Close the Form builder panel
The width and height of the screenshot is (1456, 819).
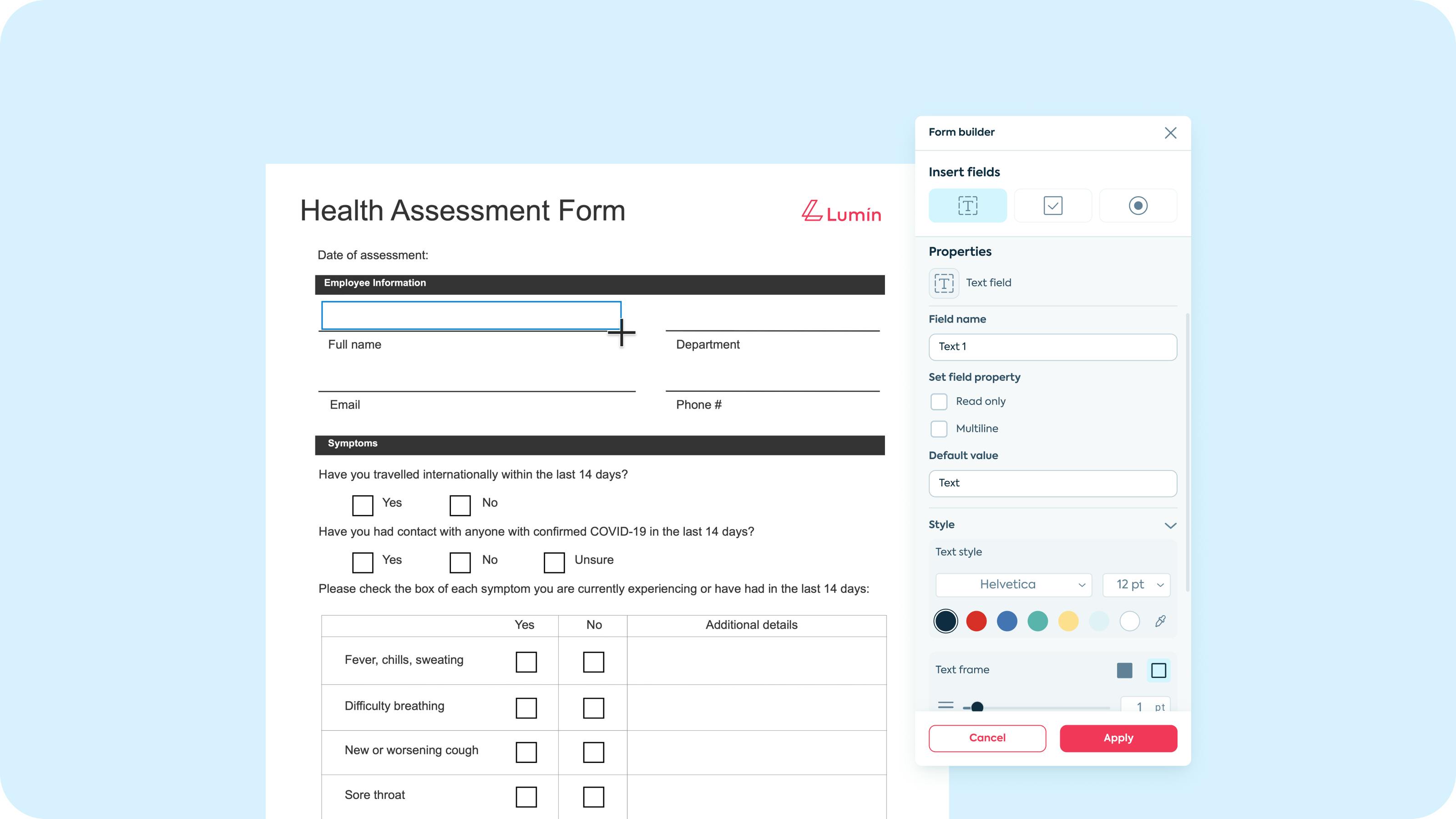tap(1170, 132)
